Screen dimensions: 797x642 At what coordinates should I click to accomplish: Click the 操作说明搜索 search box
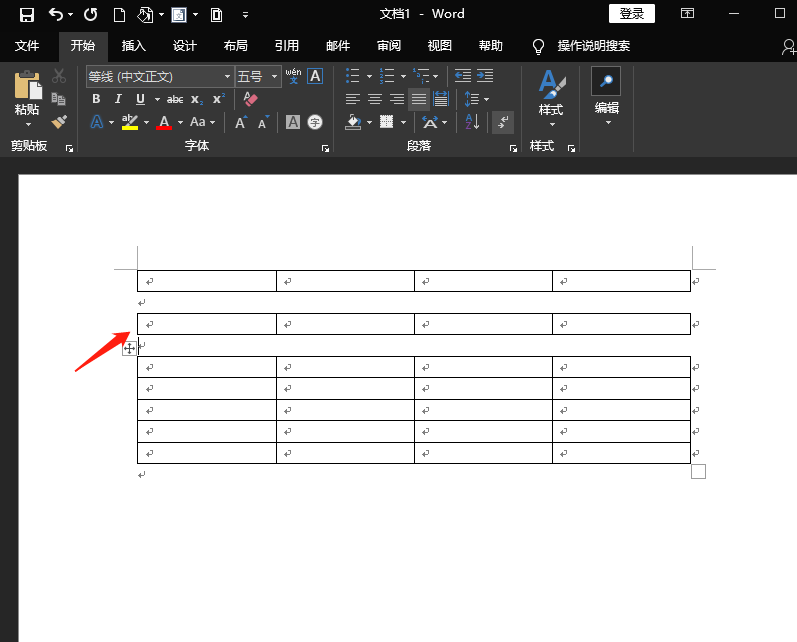click(x=593, y=46)
